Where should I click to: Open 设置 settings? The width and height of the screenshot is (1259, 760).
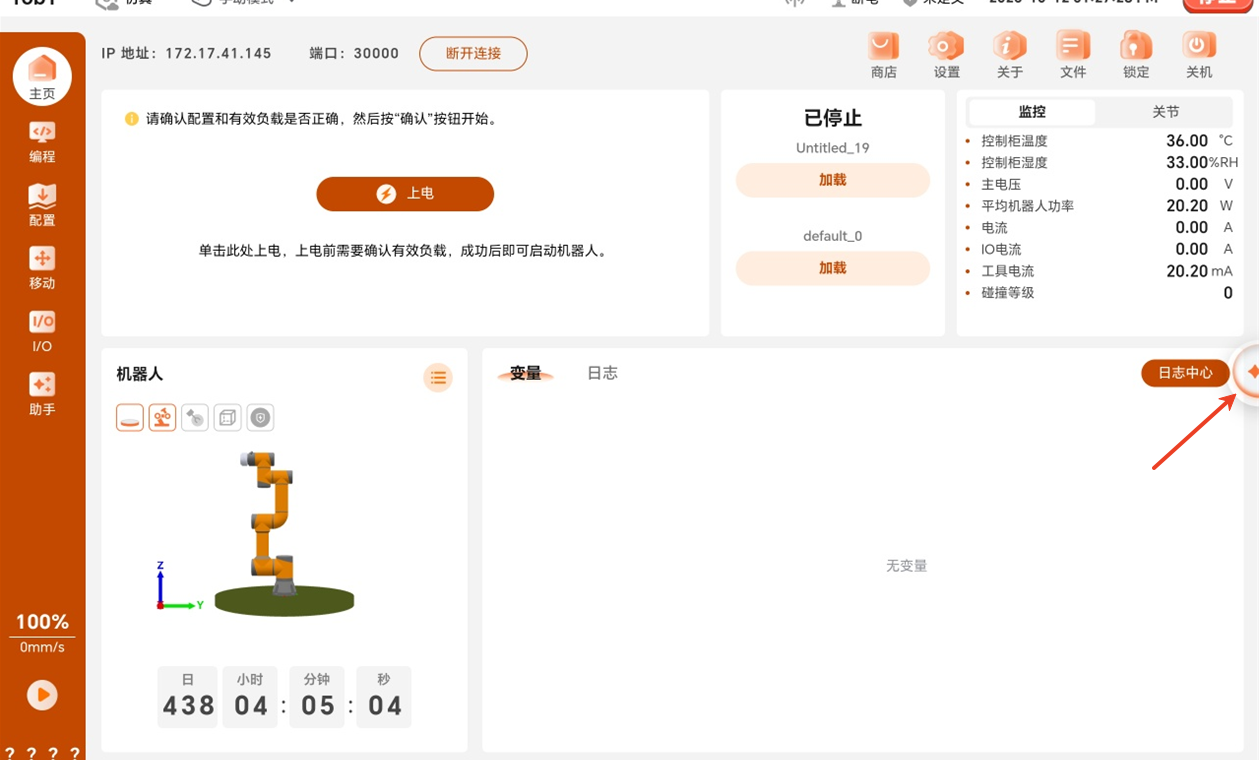tap(946, 54)
